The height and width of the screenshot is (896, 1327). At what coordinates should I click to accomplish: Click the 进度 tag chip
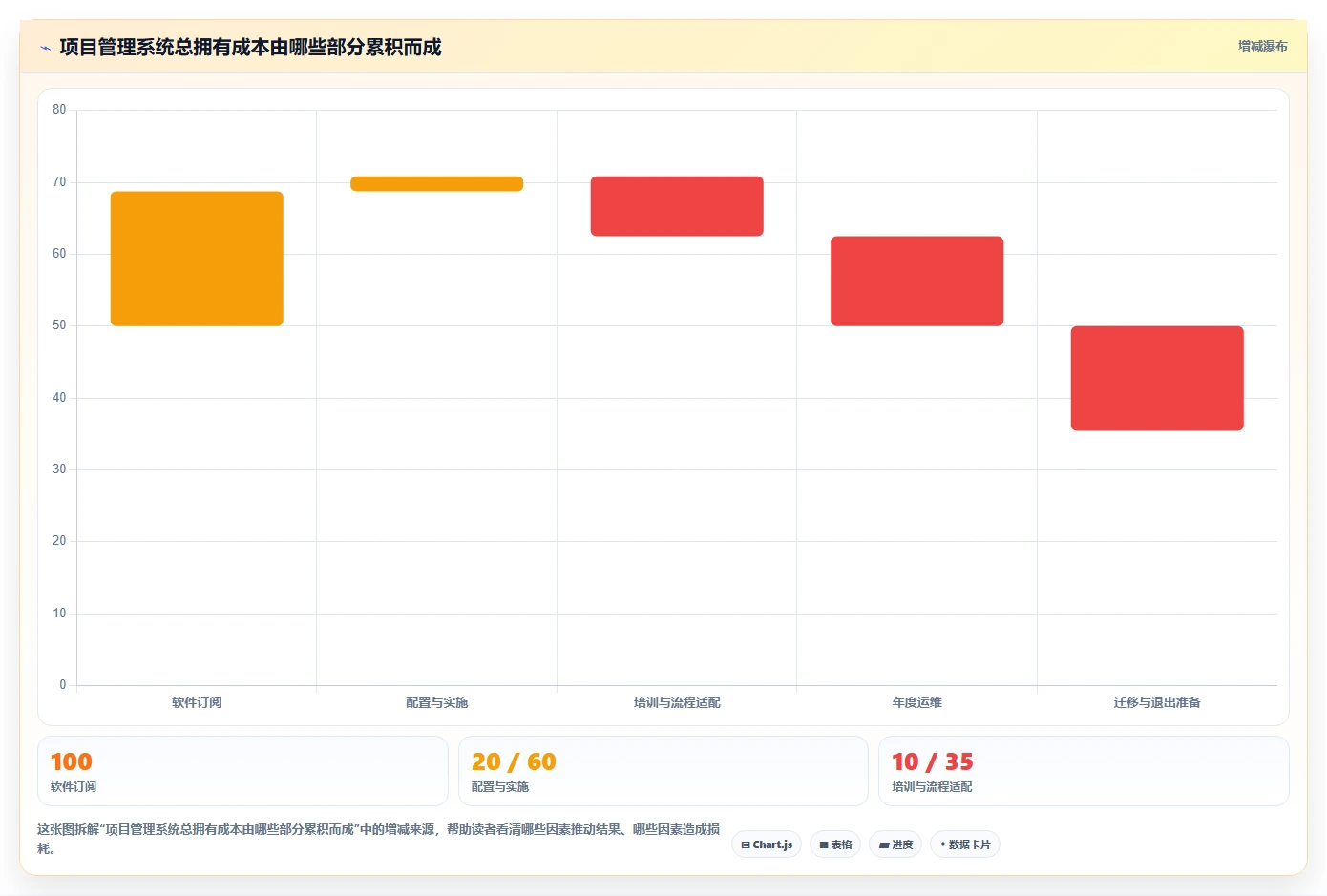895,844
